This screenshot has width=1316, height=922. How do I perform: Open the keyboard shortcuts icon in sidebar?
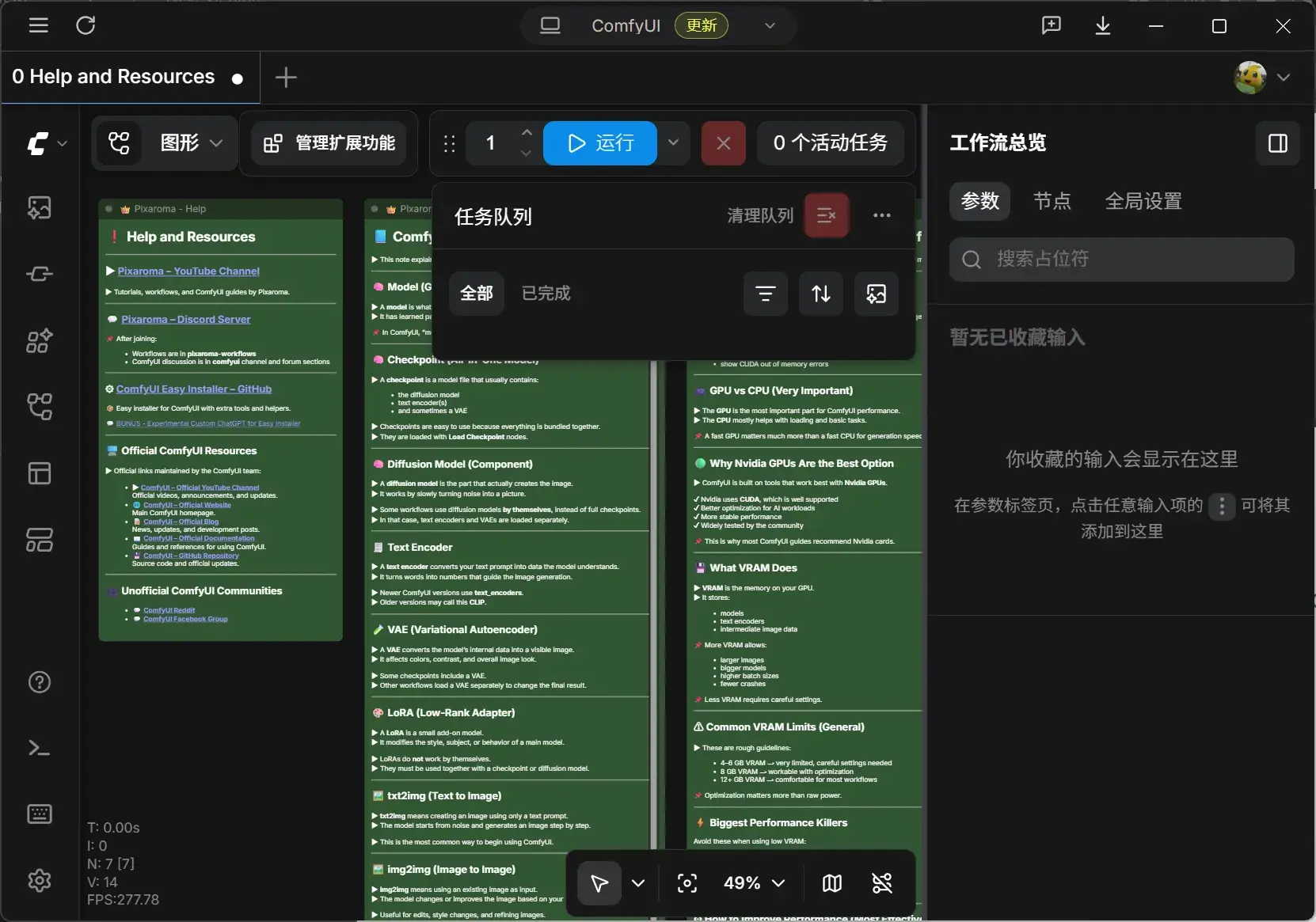tap(40, 814)
